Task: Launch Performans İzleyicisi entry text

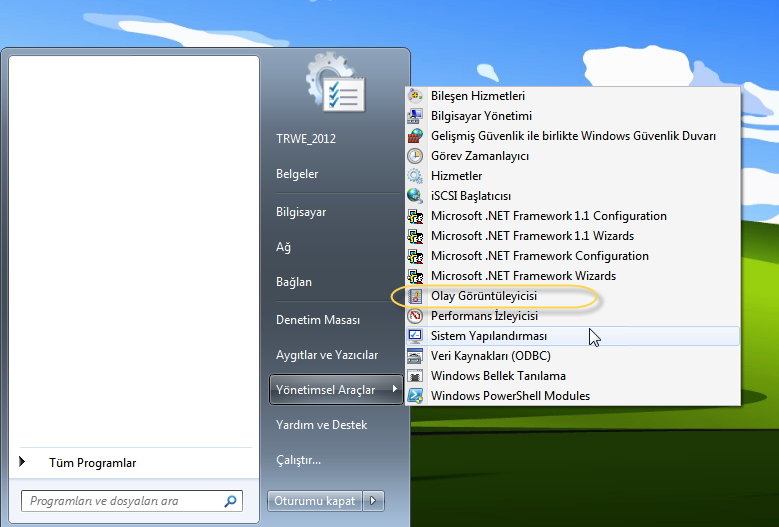Action: (484, 316)
